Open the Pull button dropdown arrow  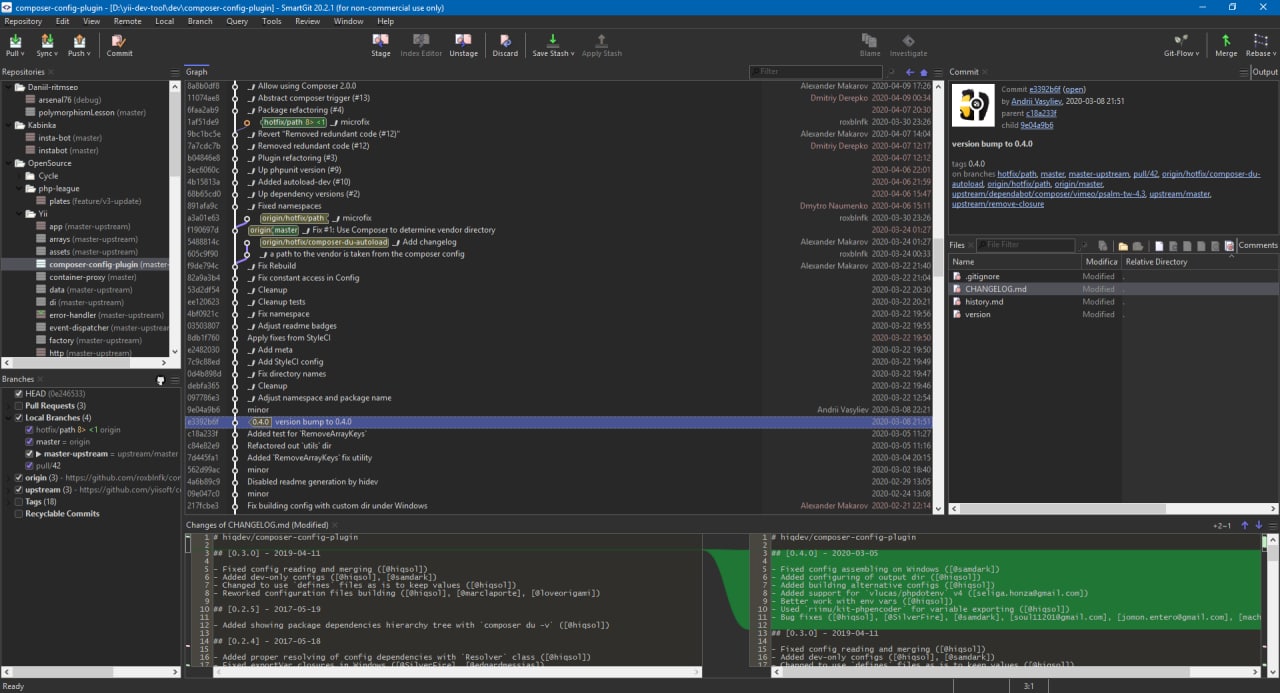click(x=22, y=54)
